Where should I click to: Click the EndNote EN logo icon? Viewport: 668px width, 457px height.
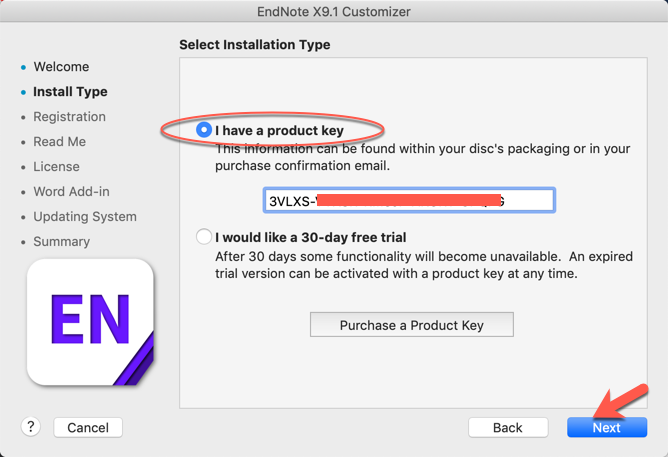coord(90,322)
